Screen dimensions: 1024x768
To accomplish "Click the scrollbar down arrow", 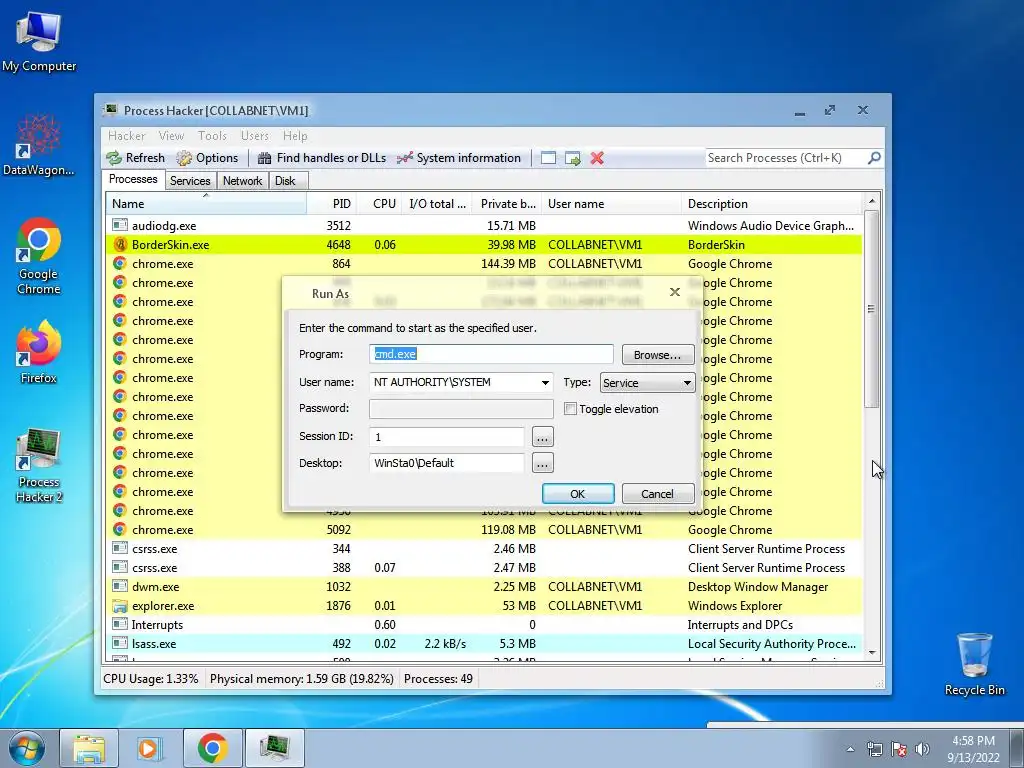I will 872,652.
